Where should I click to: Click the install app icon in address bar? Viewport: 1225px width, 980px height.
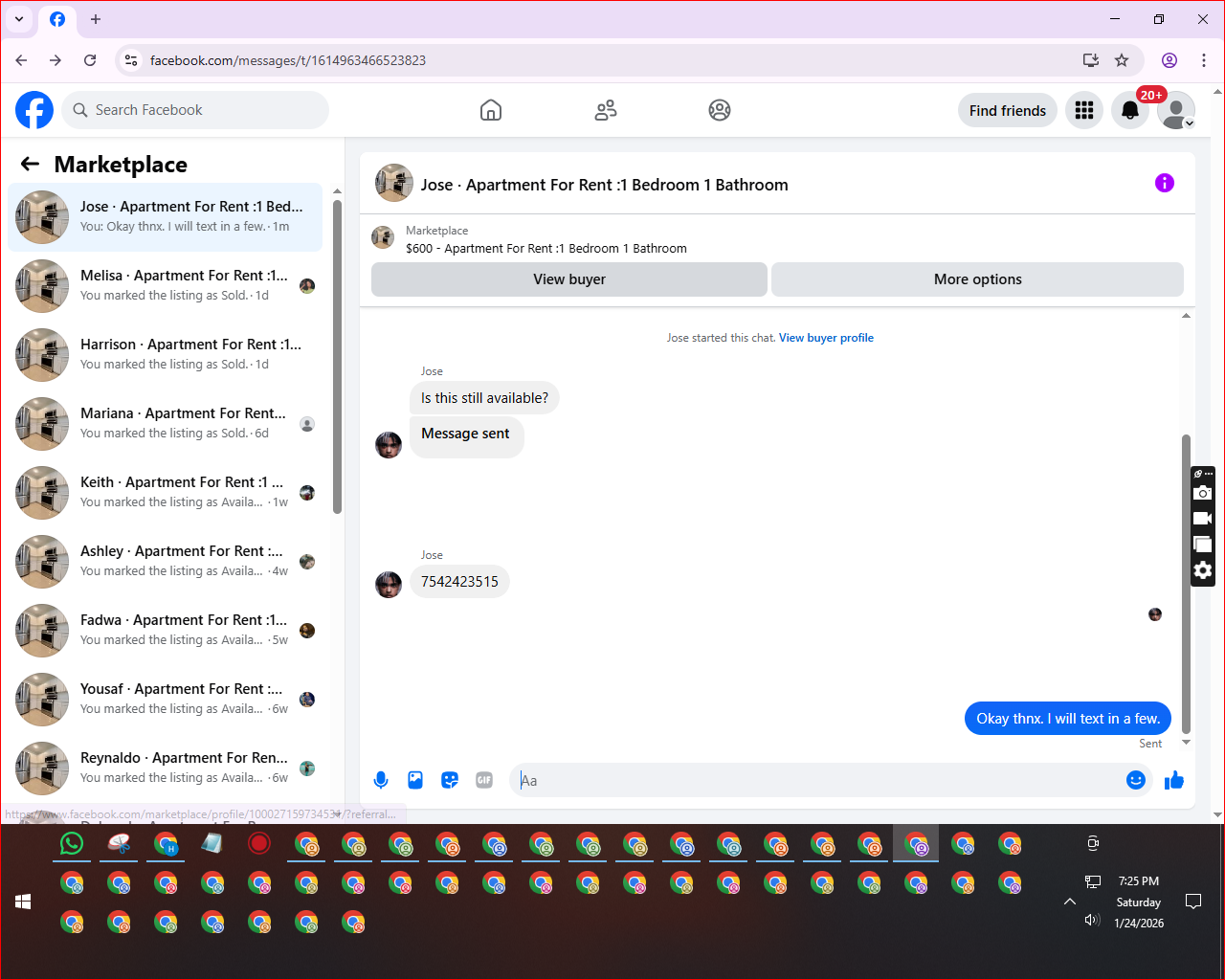coord(1091,60)
